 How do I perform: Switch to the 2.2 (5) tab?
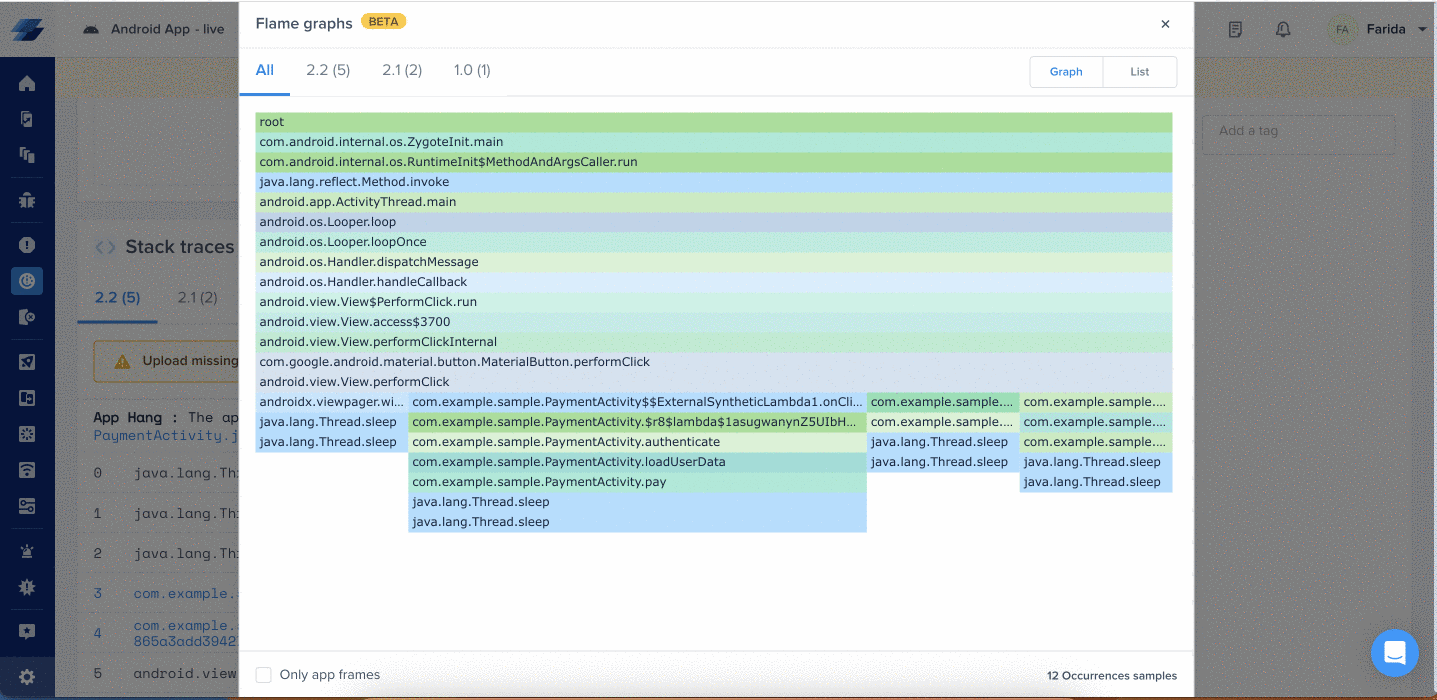click(328, 70)
